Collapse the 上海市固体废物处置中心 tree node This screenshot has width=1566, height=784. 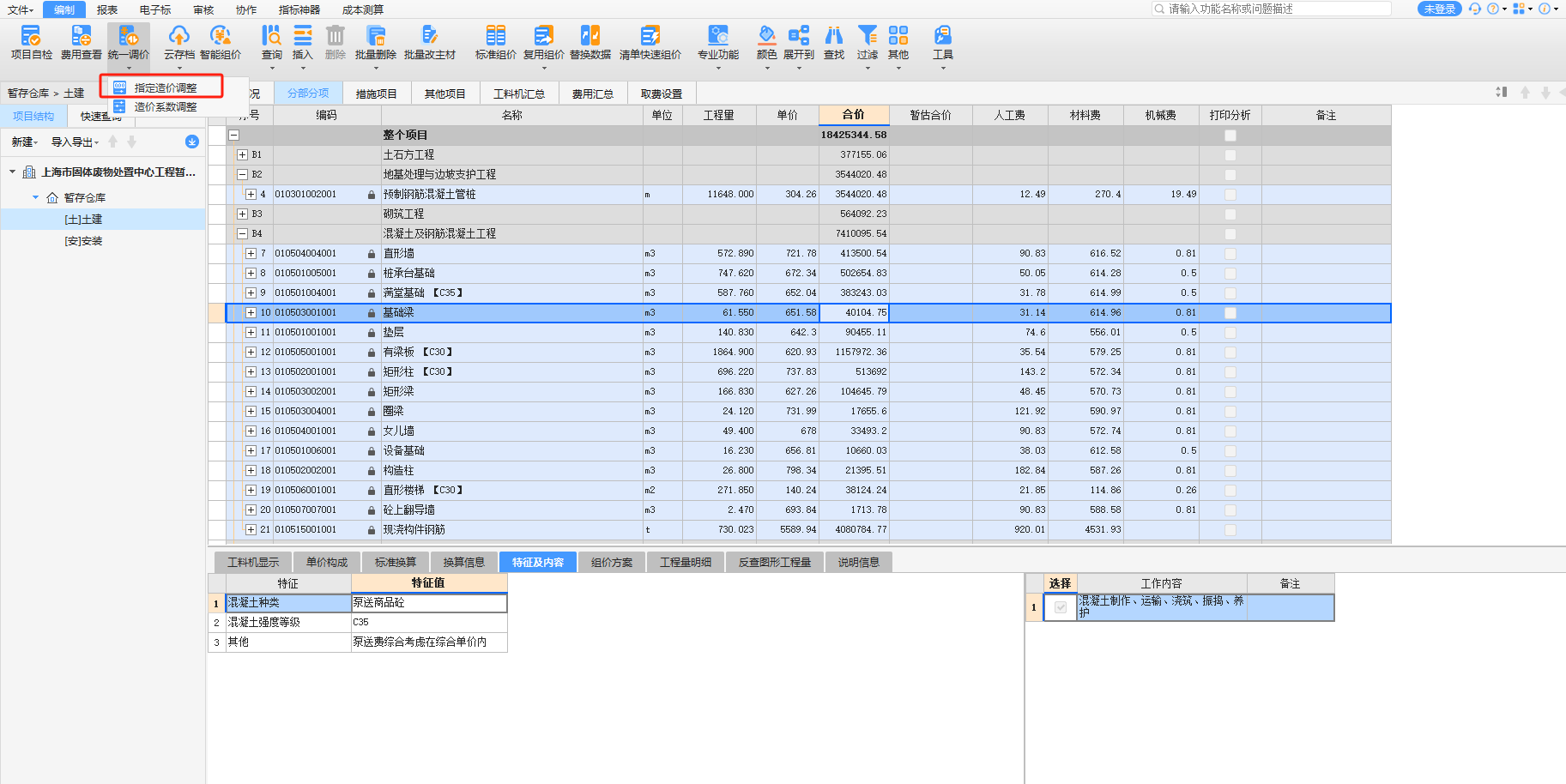pos(12,172)
